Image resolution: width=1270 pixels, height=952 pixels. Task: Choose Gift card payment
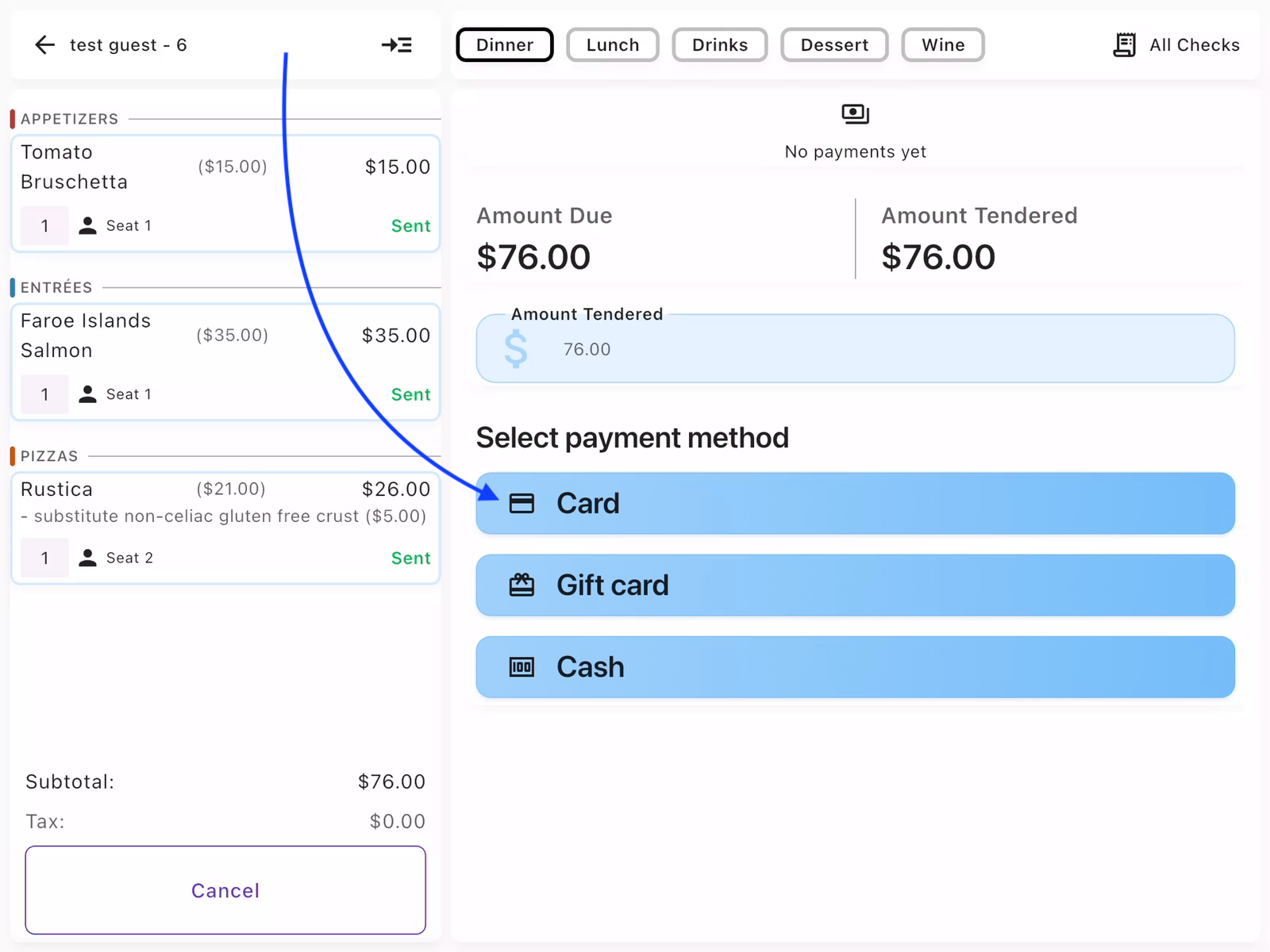click(x=854, y=585)
